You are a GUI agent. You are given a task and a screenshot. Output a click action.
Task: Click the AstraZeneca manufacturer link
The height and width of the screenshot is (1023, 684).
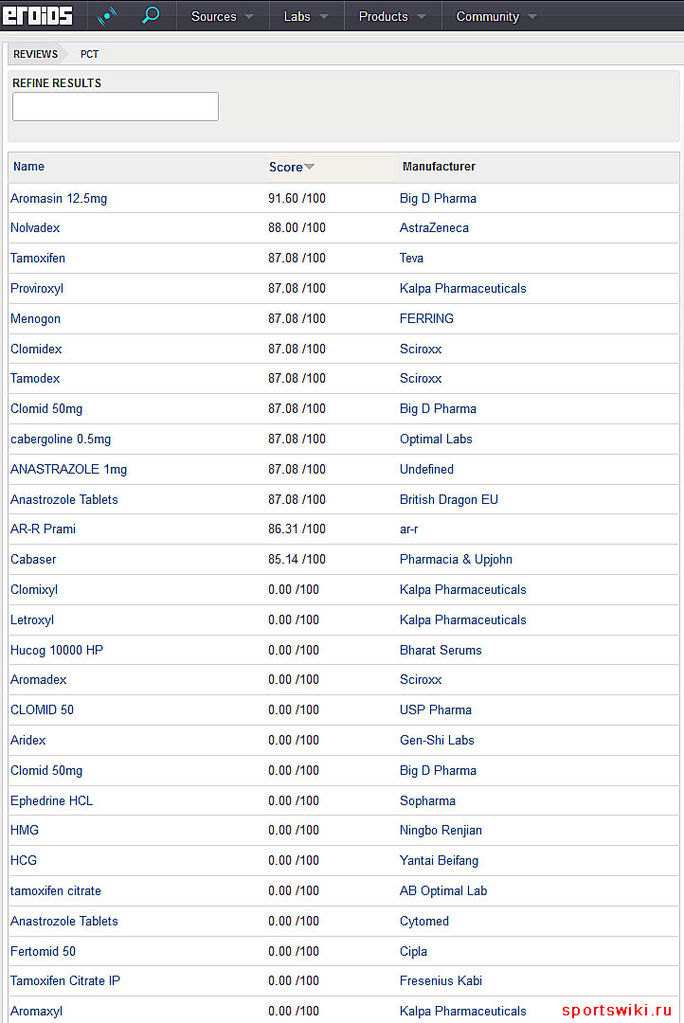pyautogui.click(x=434, y=228)
